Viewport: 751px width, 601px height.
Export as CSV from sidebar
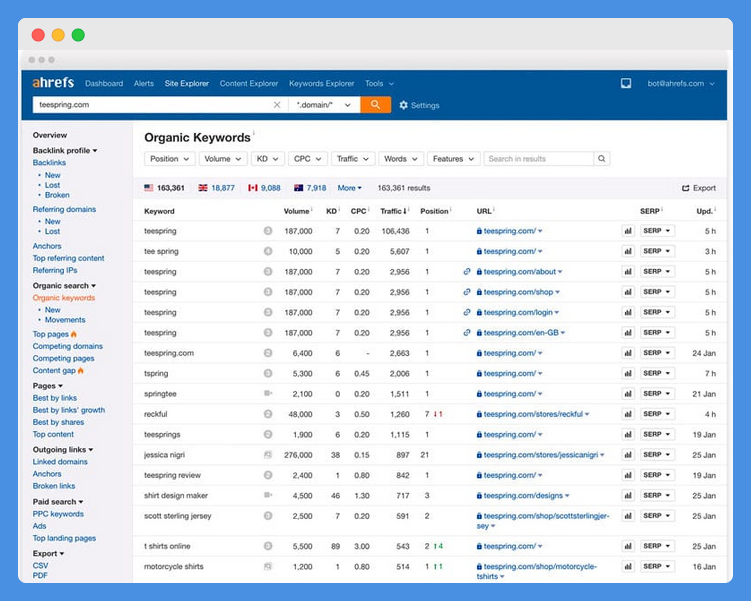click(40, 566)
